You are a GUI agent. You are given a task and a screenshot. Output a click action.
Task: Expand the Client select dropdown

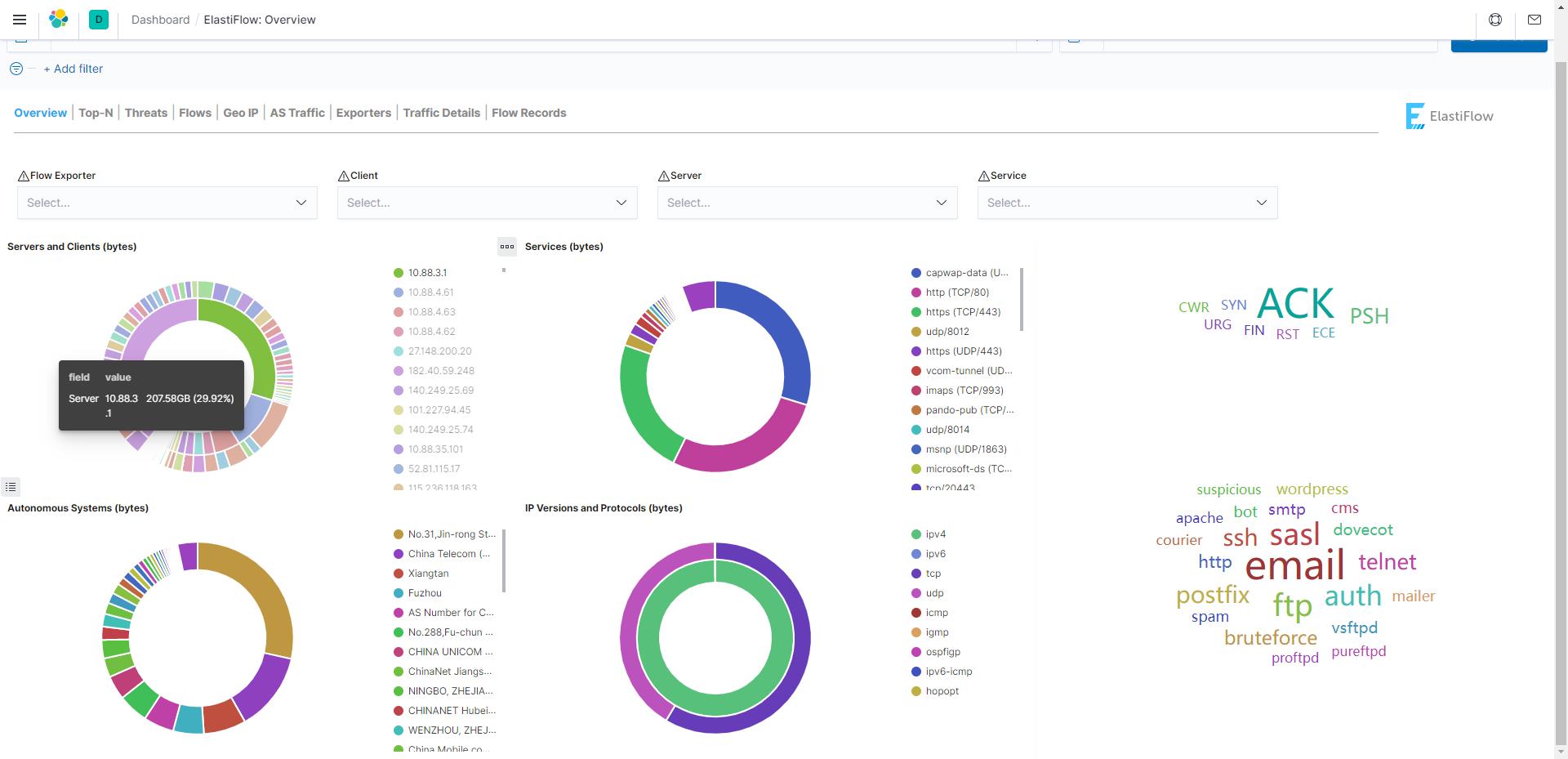[488, 203]
